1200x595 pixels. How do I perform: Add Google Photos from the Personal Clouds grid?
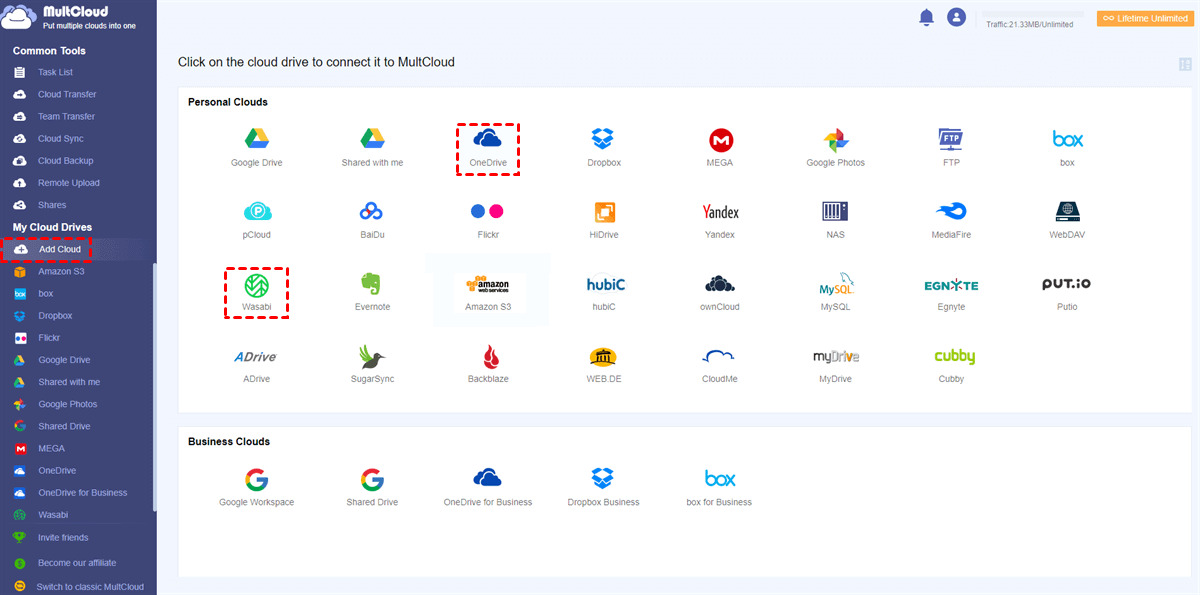[x=836, y=146]
